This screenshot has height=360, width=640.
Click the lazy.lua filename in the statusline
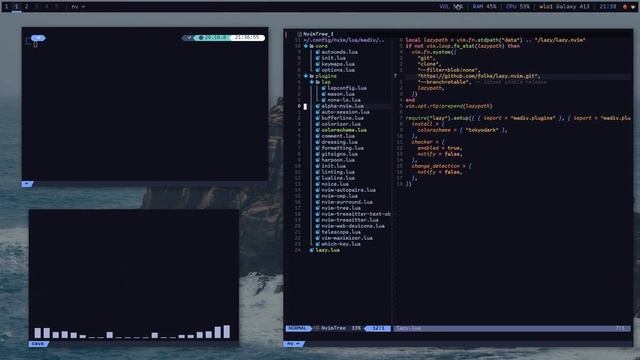(409, 328)
